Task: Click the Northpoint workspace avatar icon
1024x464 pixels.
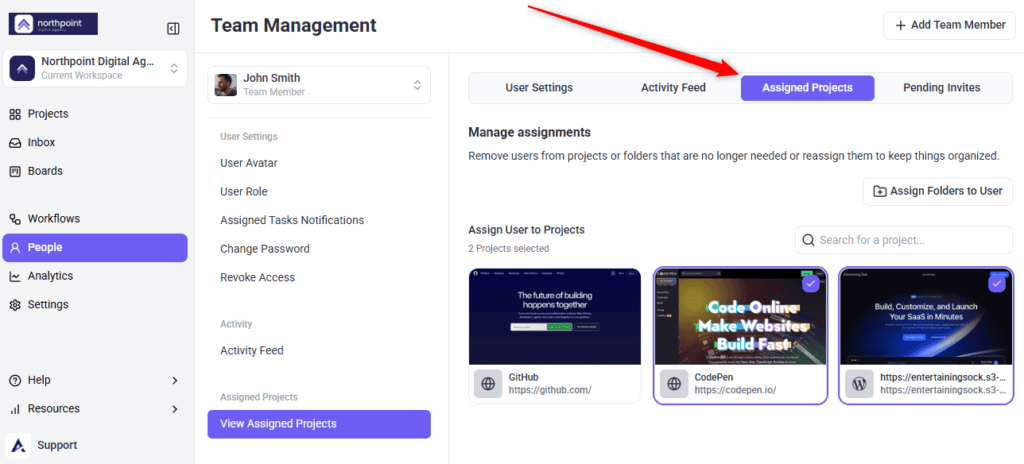Action: [x=22, y=68]
